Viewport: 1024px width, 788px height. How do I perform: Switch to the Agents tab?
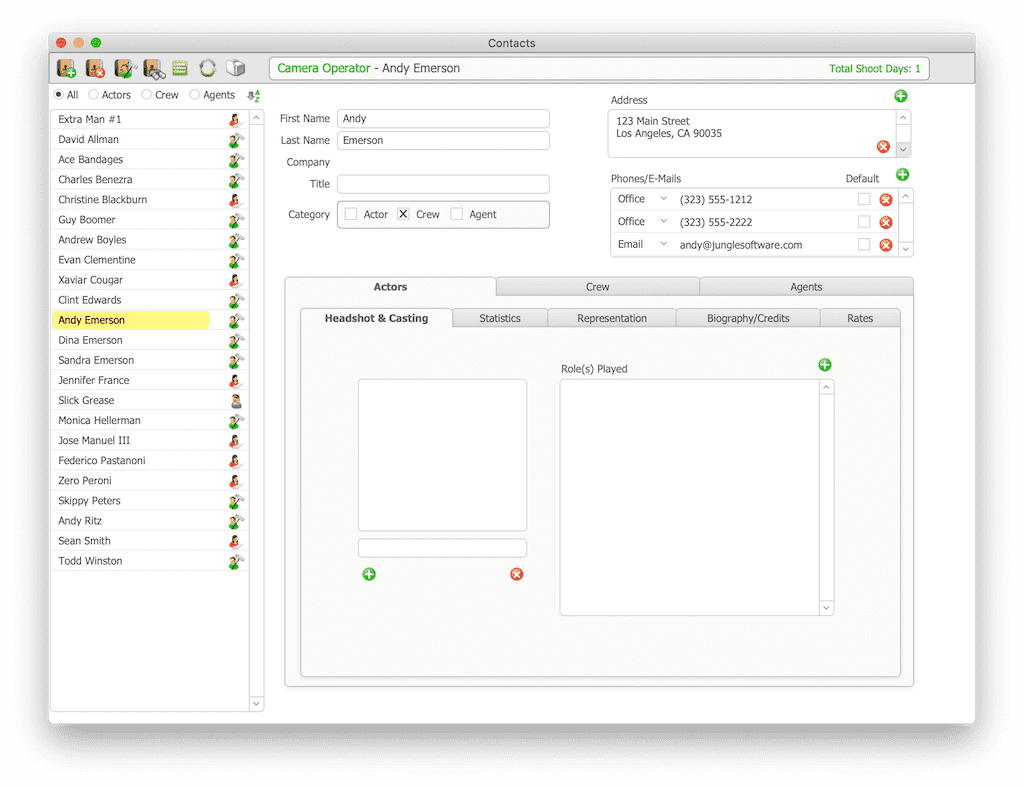point(806,287)
